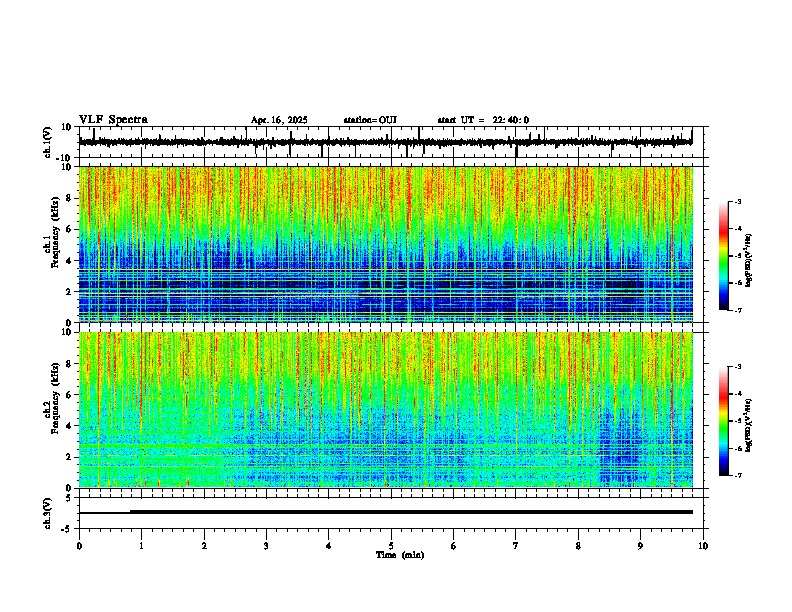
Task: Click the "-3" label on ch.1 color bar
Action: click(738, 201)
